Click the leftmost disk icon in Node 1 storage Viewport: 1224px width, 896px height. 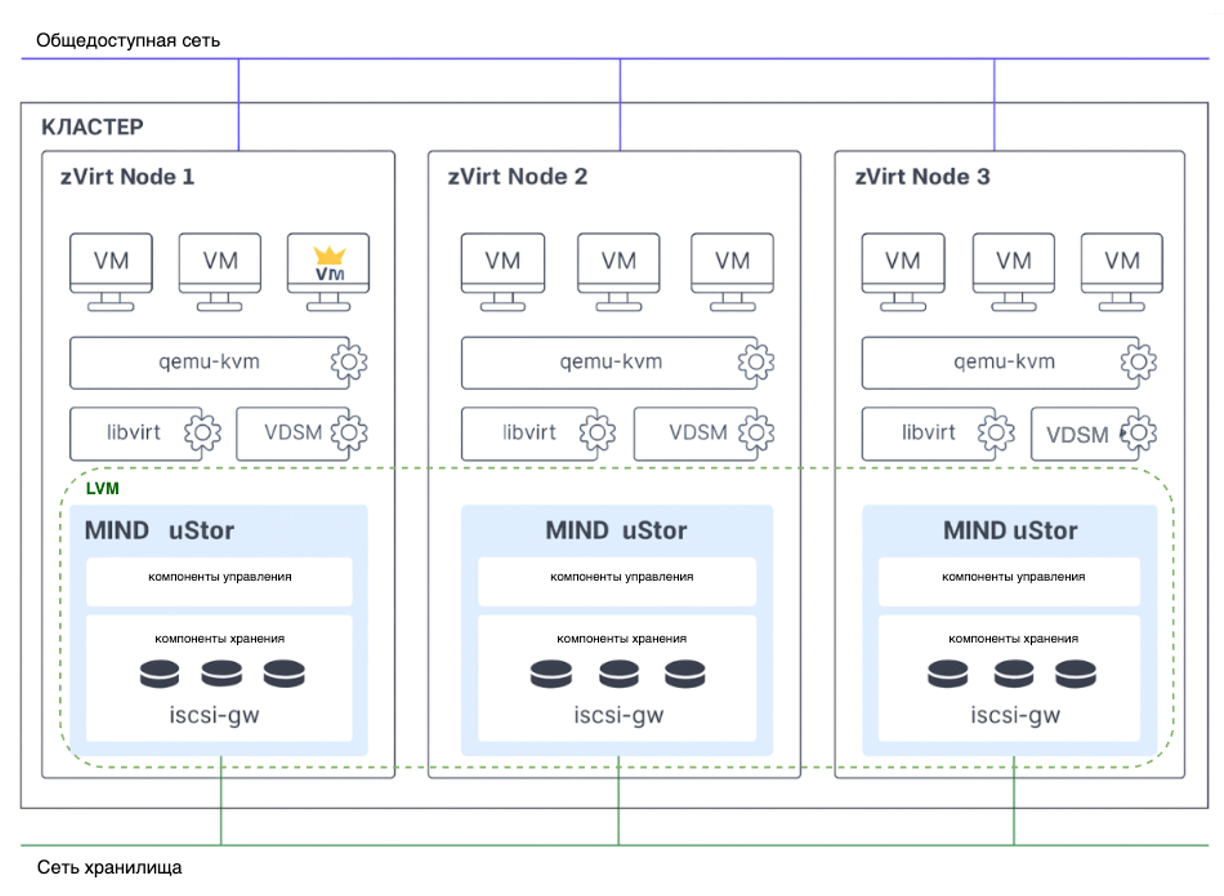(x=160, y=674)
